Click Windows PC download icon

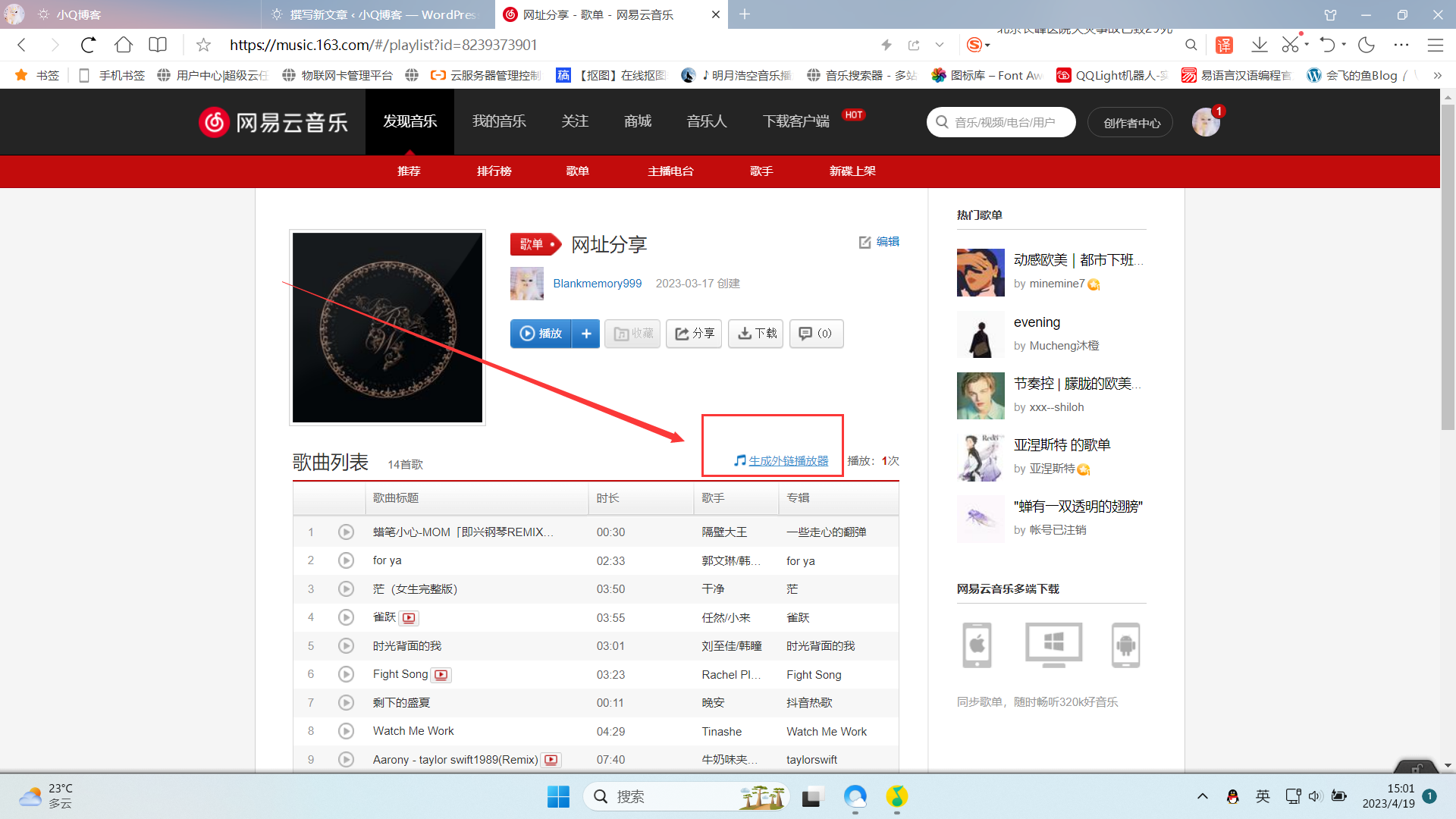[x=1053, y=645]
